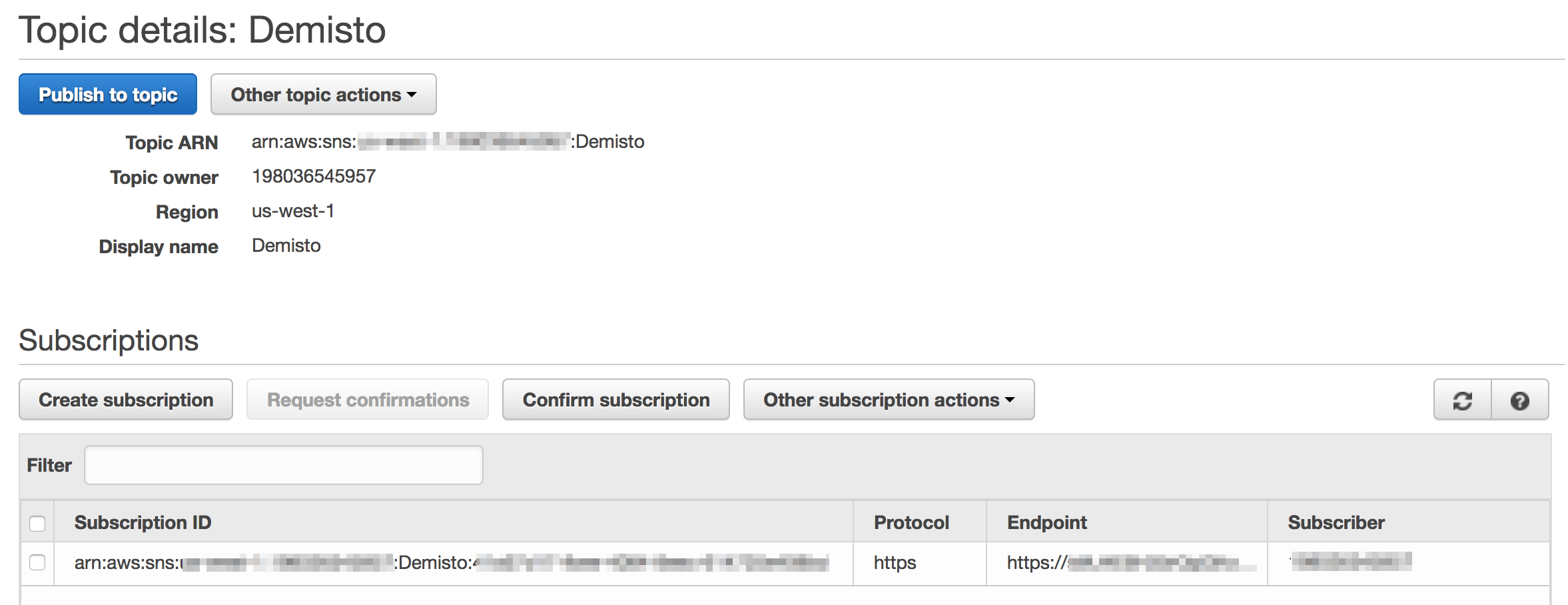Screen dimensions: 1568x605
Task: Click Create subscription button
Action: [x=126, y=400]
